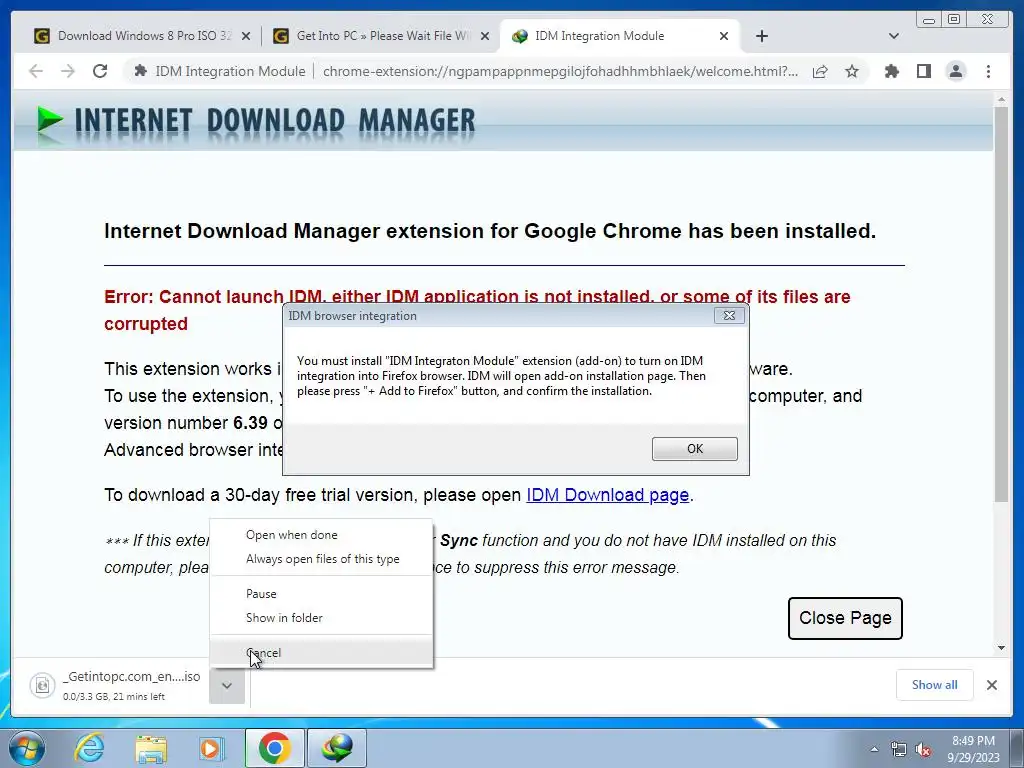Close the IDM Integration Module tab
Screen dimensions: 1024x768
[724, 36]
